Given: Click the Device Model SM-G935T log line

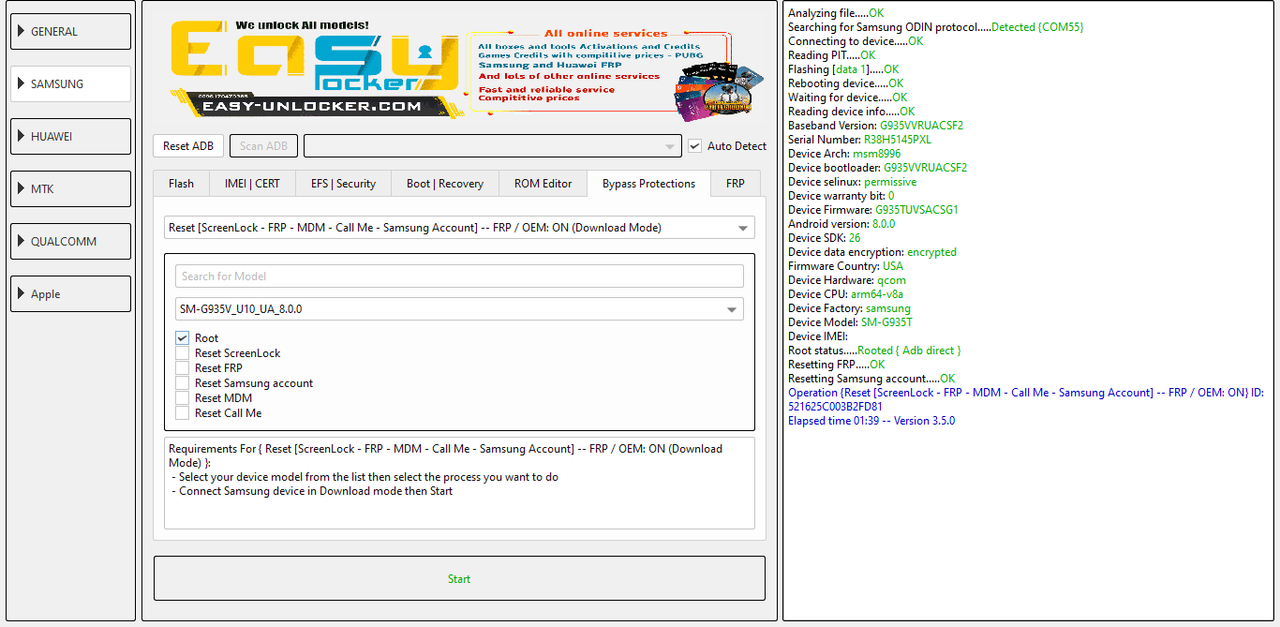Looking at the screenshot, I should pos(850,323).
